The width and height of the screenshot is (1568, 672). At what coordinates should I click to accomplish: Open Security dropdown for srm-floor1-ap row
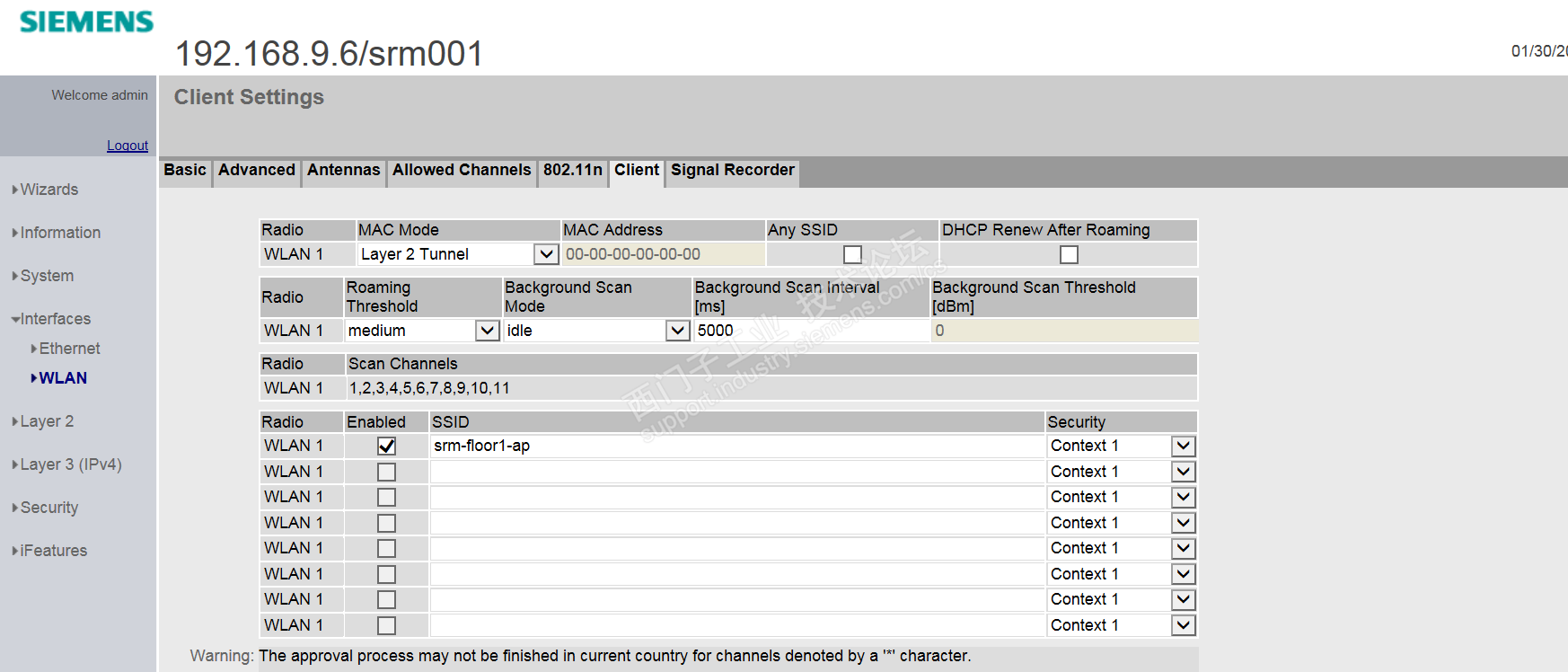click(x=1184, y=447)
